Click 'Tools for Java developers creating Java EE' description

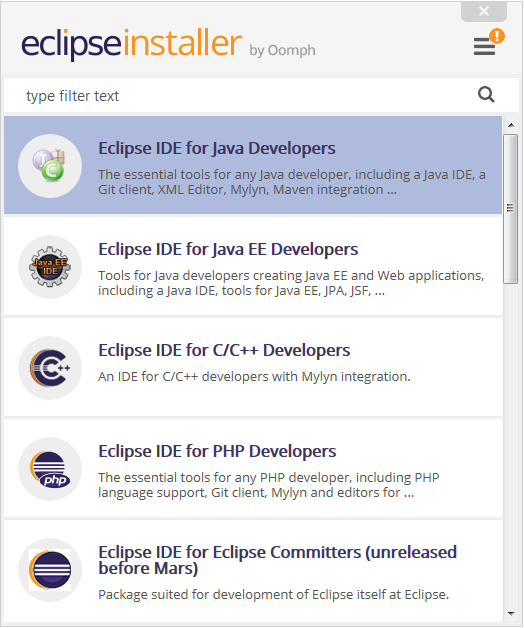point(291,283)
